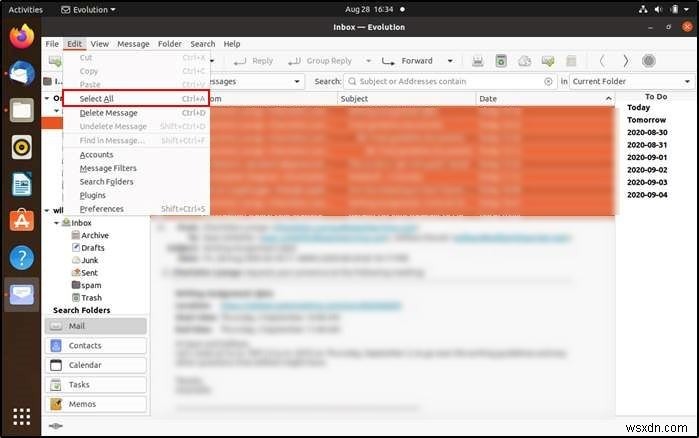Switch to Mail view
Image resolution: width=699 pixels, height=438 pixels.
click(95, 326)
